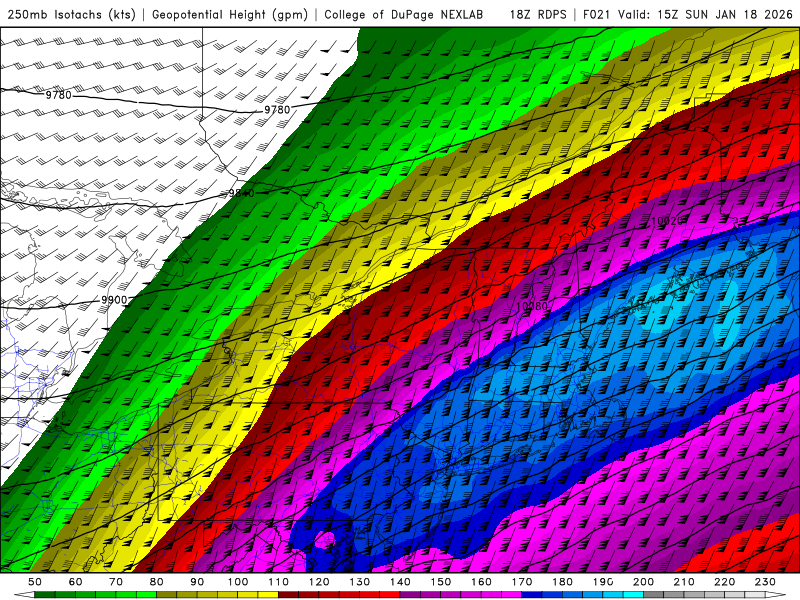Image resolution: width=800 pixels, height=600 pixels.
Task: Click the 70 knot legend value
Action: [116, 582]
